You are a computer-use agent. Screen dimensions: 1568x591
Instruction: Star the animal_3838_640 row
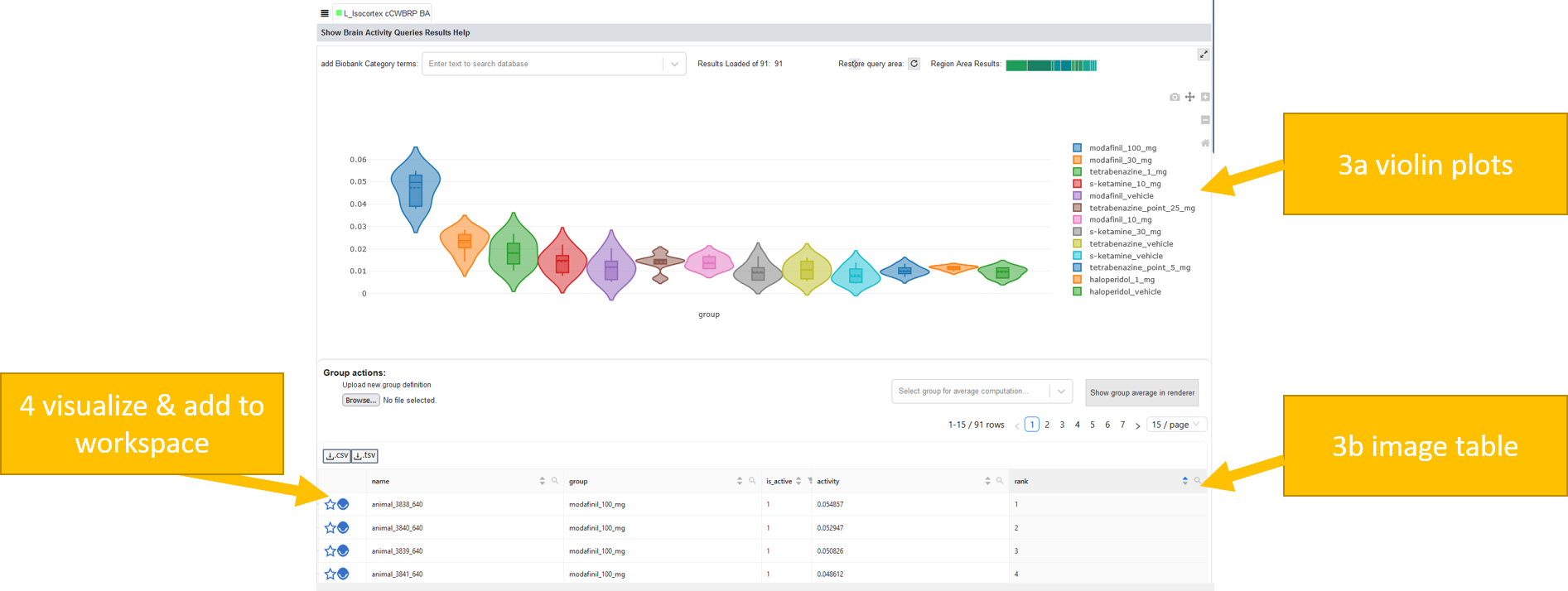pyautogui.click(x=330, y=504)
